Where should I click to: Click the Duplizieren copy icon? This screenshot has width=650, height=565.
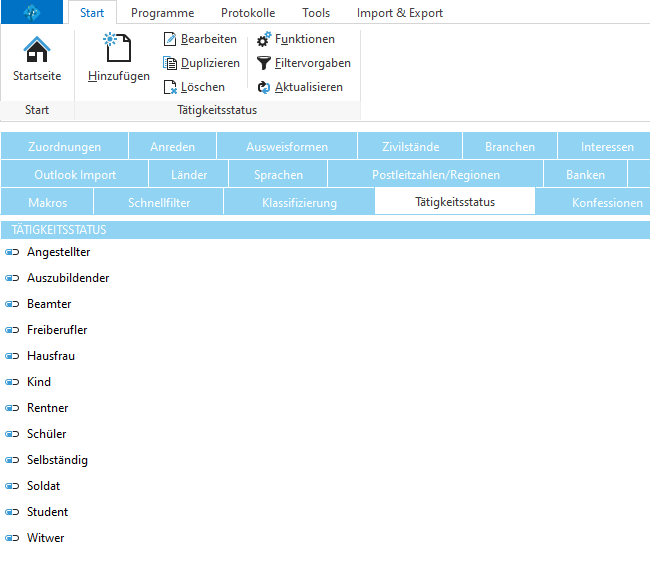(x=170, y=63)
